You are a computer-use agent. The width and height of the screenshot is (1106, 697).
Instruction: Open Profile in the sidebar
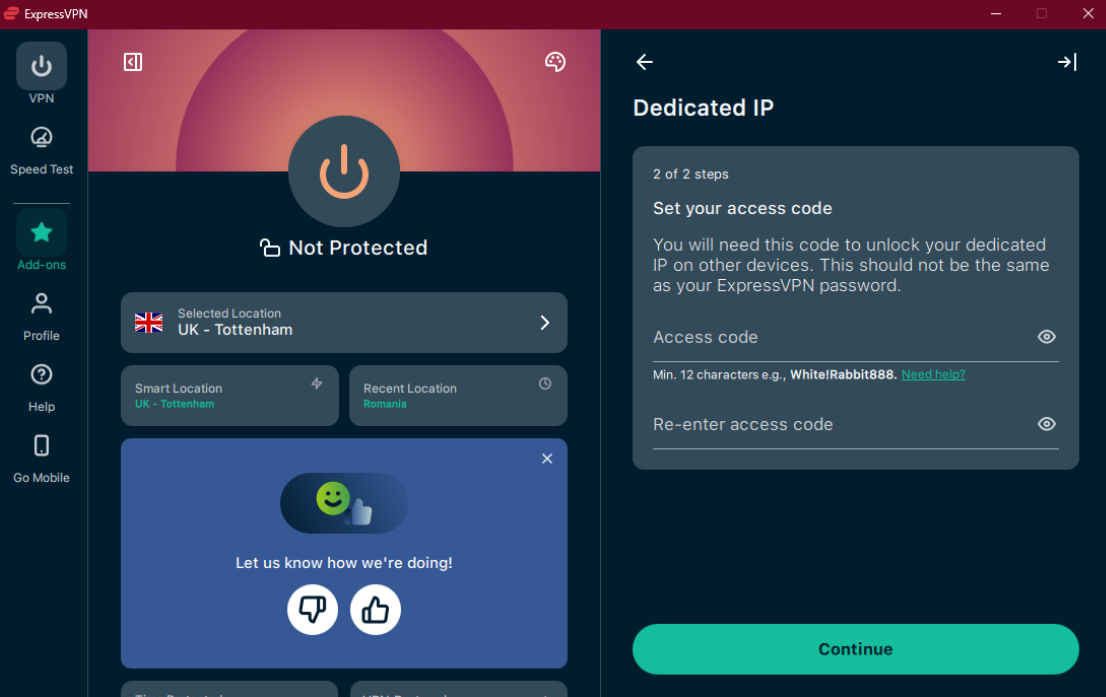(x=41, y=315)
